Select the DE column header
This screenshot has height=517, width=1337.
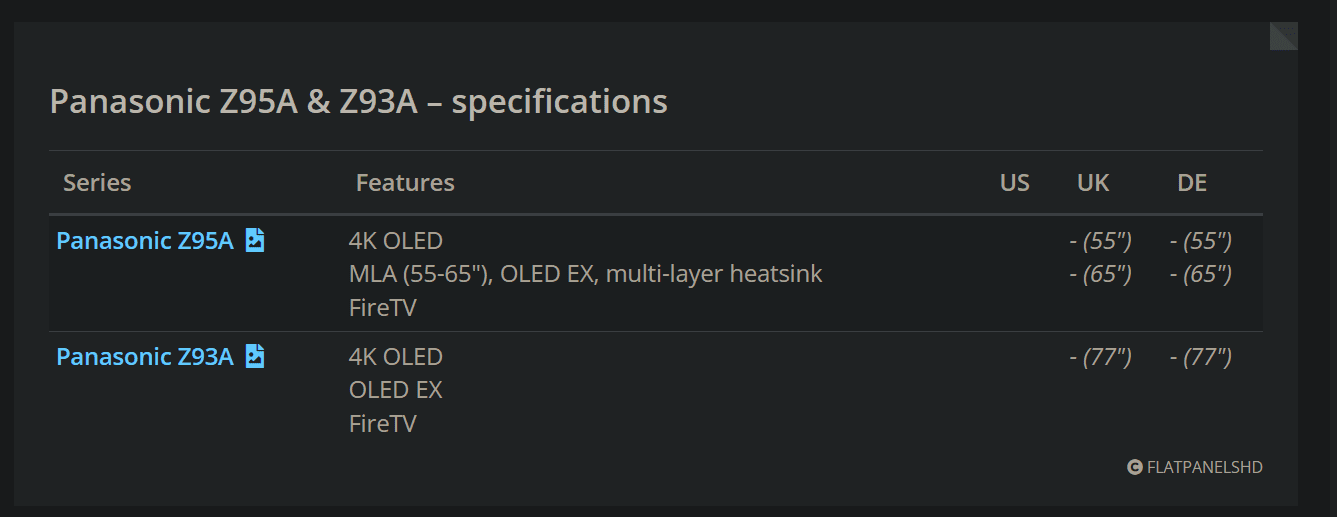click(x=1192, y=183)
